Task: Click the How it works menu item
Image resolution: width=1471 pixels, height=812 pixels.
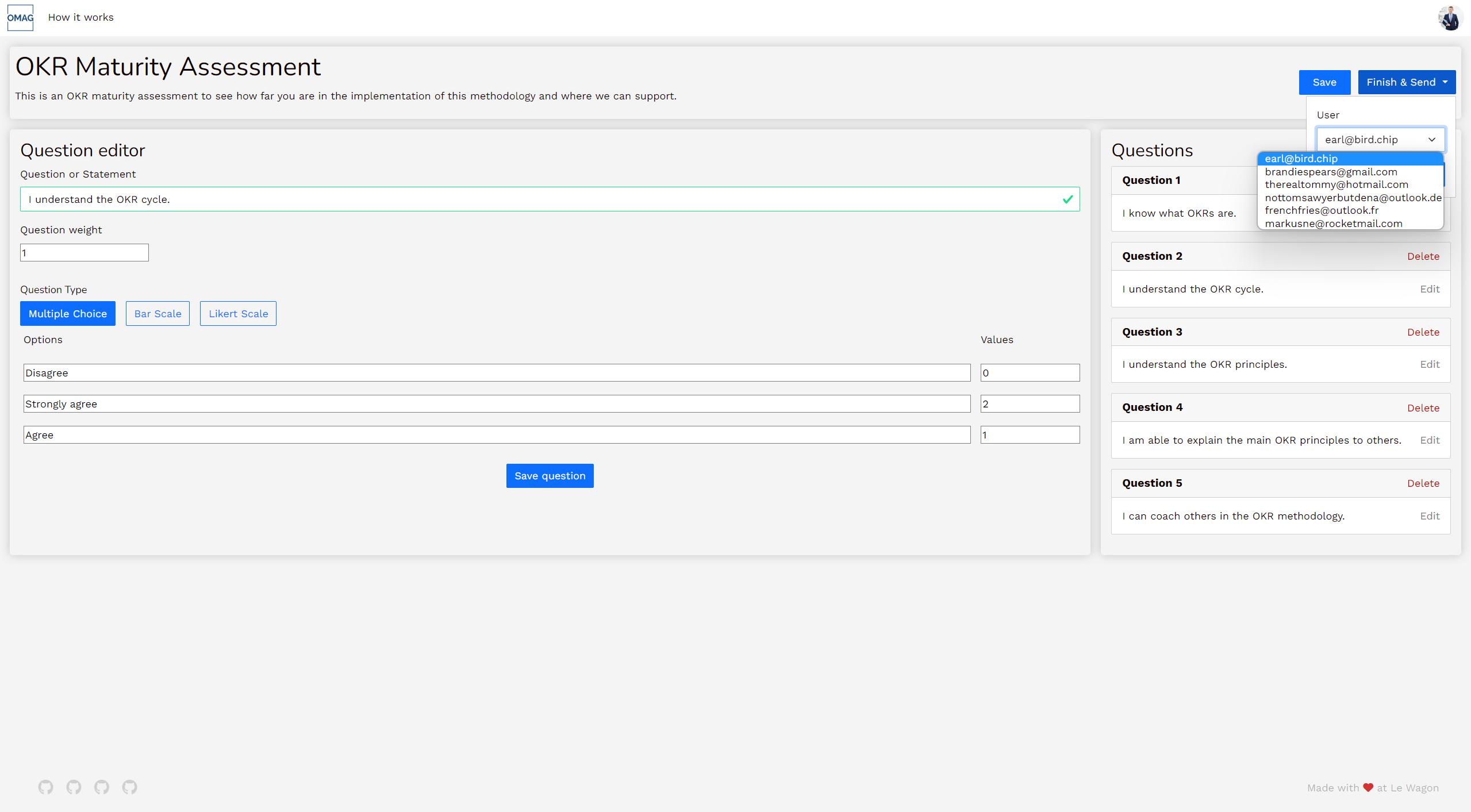Action: (80, 17)
